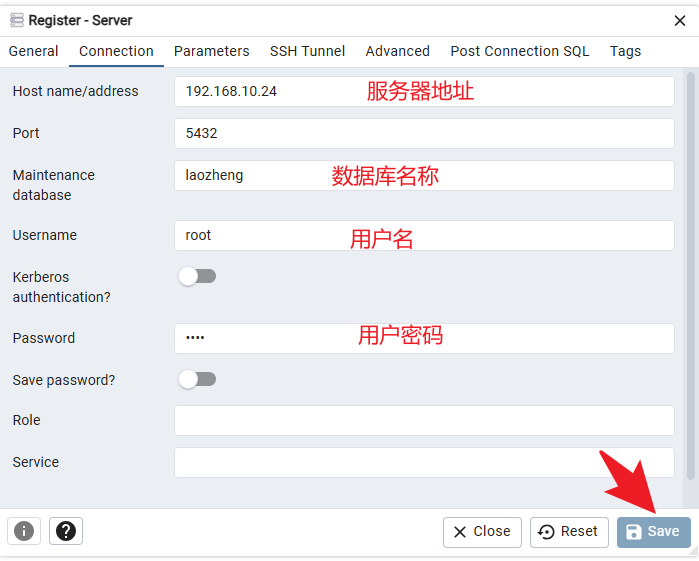Click the Reset button
Image resolution: width=699 pixels, height=561 pixels.
[568, 532]
